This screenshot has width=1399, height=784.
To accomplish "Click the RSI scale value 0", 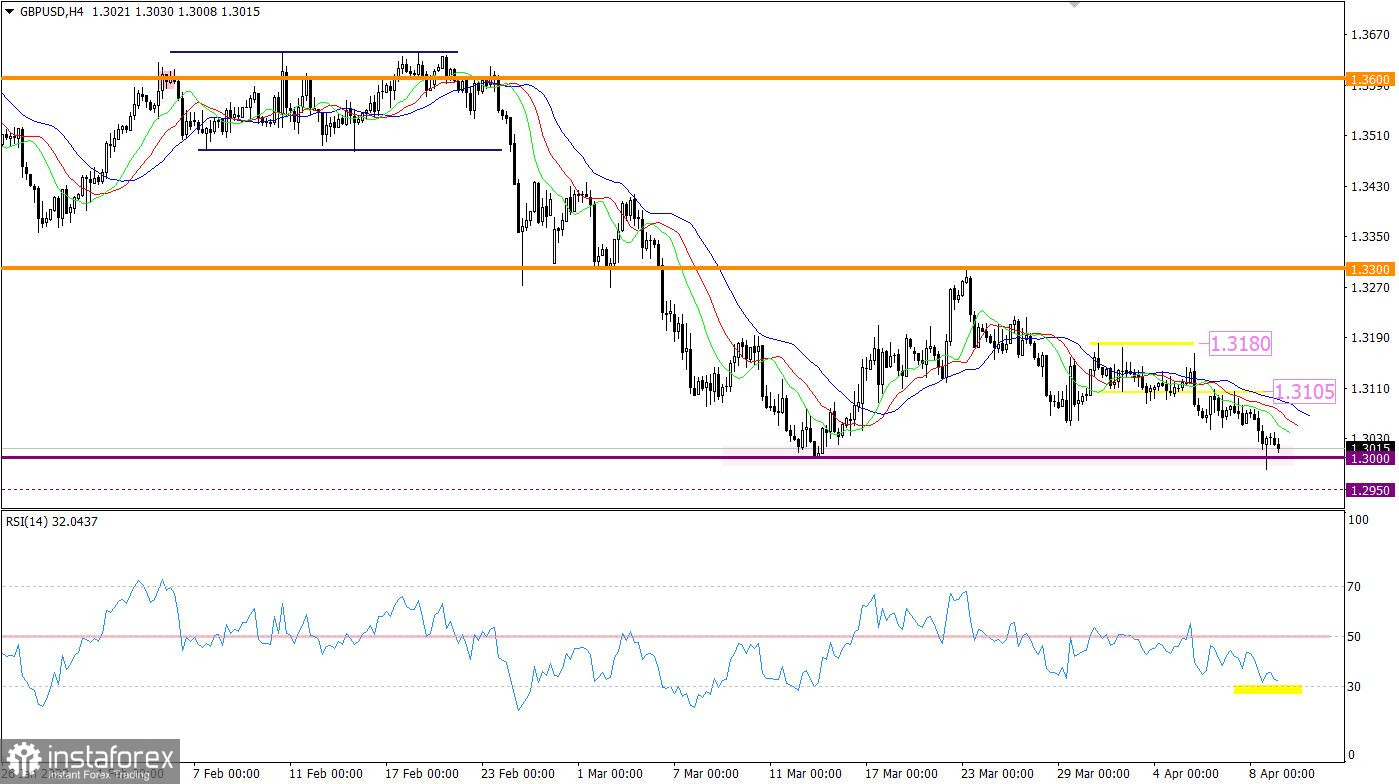I will 1353,755.
